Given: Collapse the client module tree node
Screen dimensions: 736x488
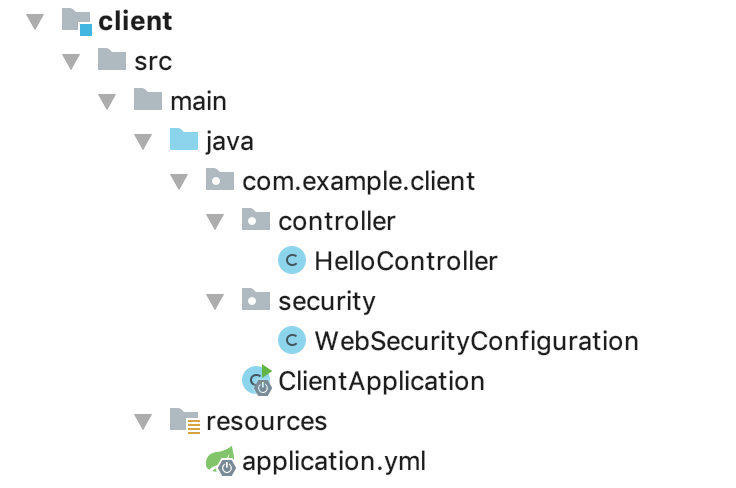Looking at the screenshot, I should point(35,21).
